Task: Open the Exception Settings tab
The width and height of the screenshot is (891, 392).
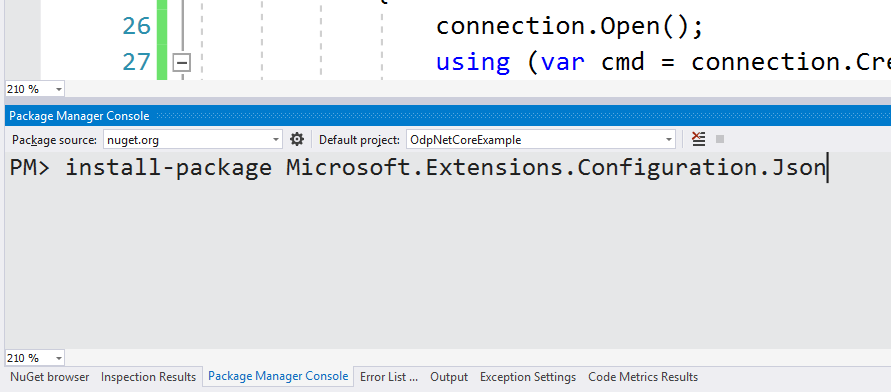Action: click(x=528, y=377)
